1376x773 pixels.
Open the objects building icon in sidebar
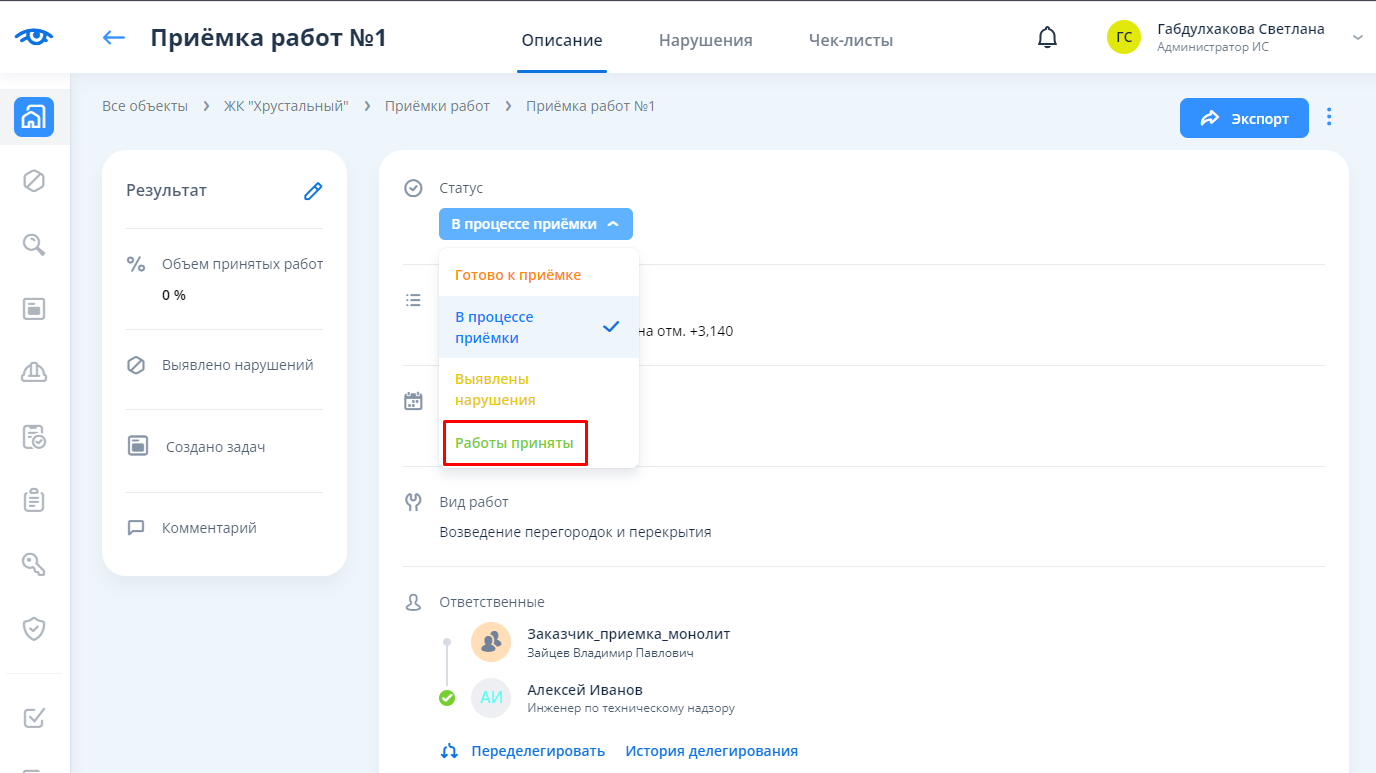pos(34,117)
